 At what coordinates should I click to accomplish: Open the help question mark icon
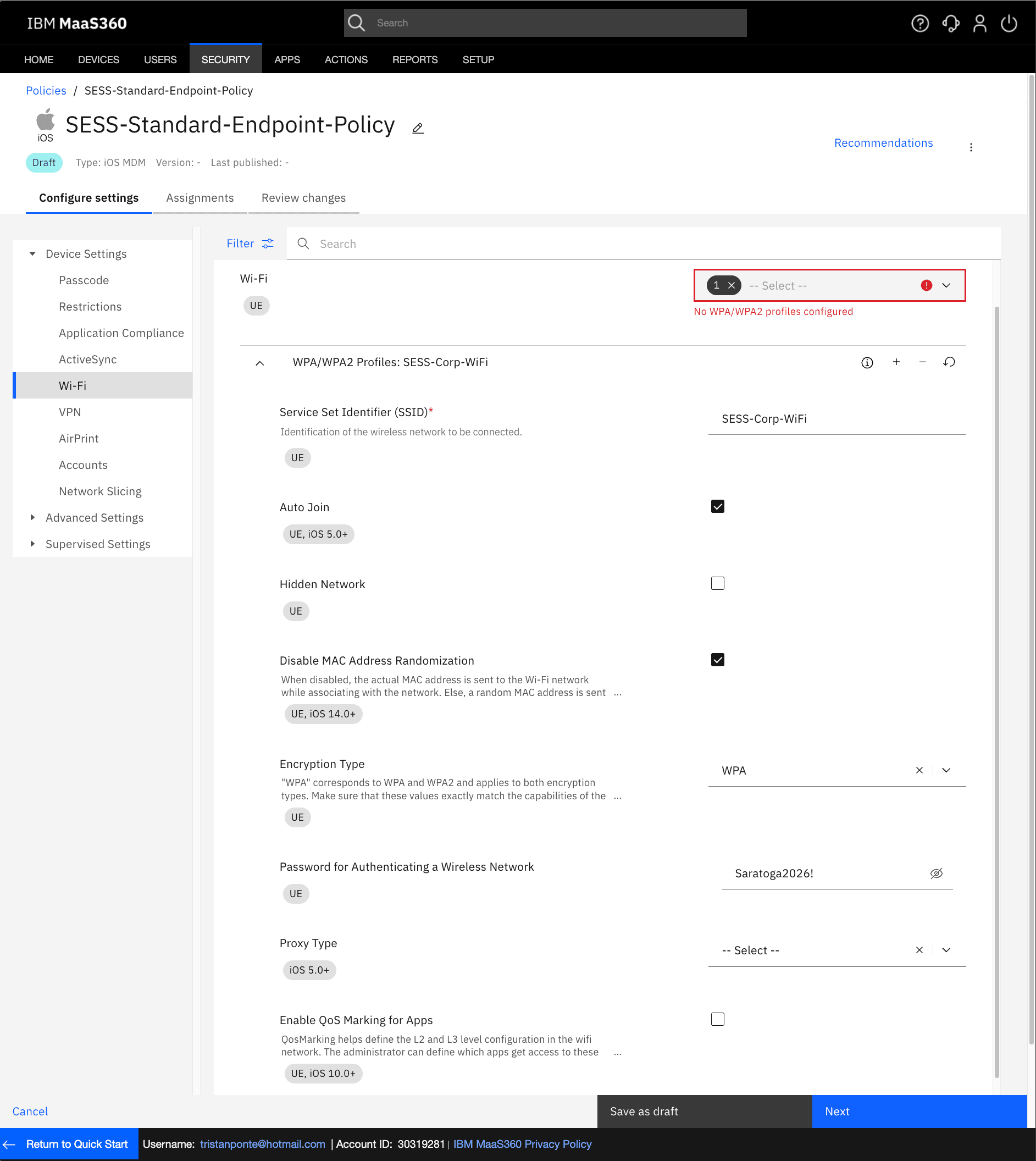[920, 23]
